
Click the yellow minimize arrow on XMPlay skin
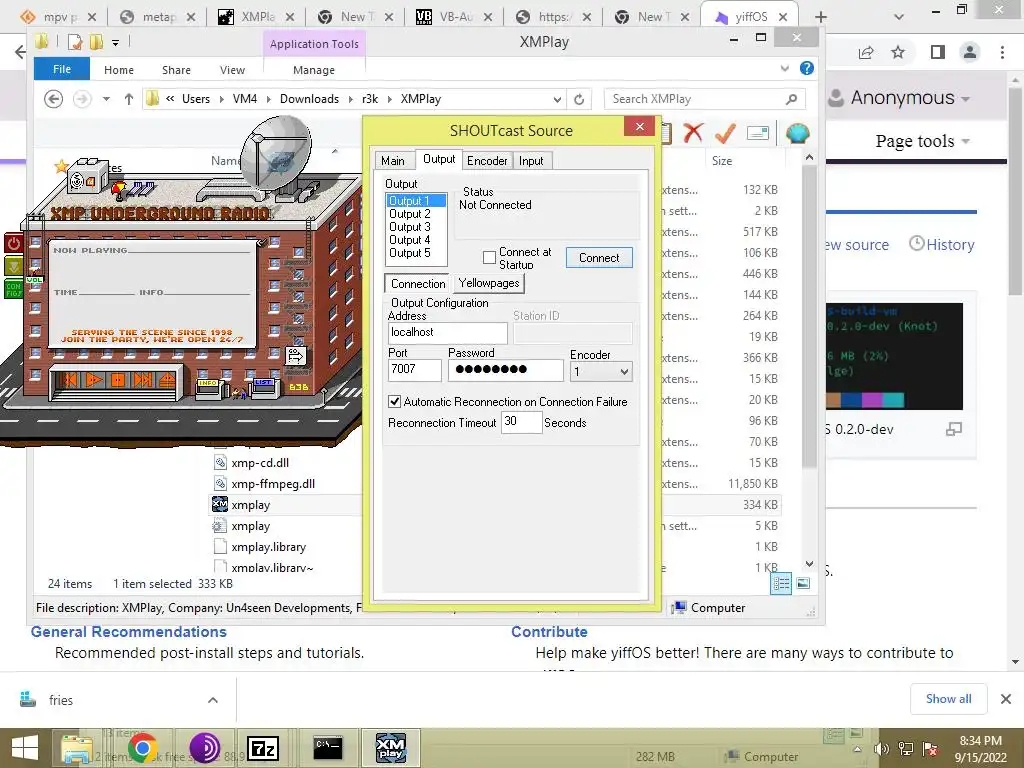coord(14,266)
